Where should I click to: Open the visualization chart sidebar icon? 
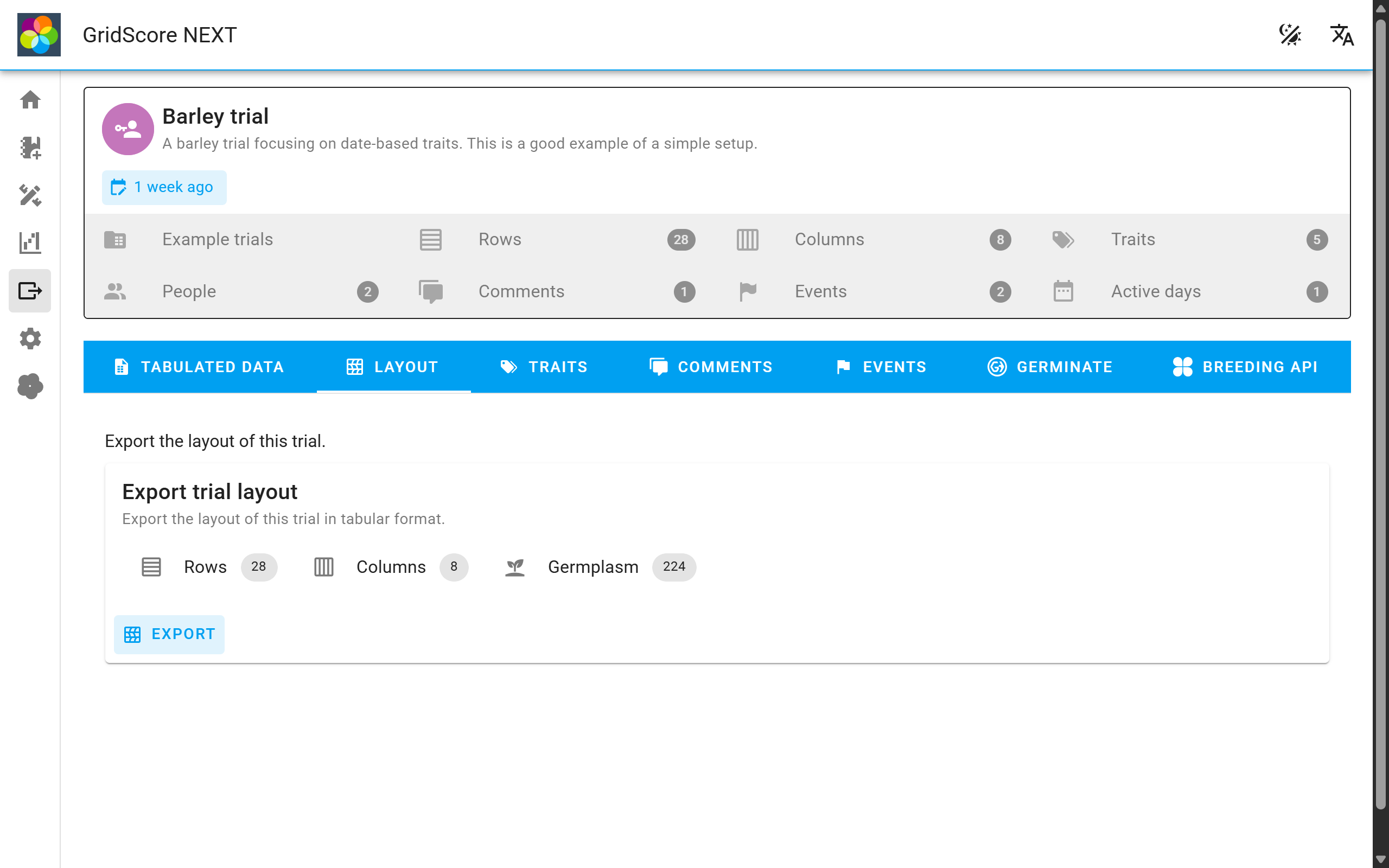coord(30,243)
